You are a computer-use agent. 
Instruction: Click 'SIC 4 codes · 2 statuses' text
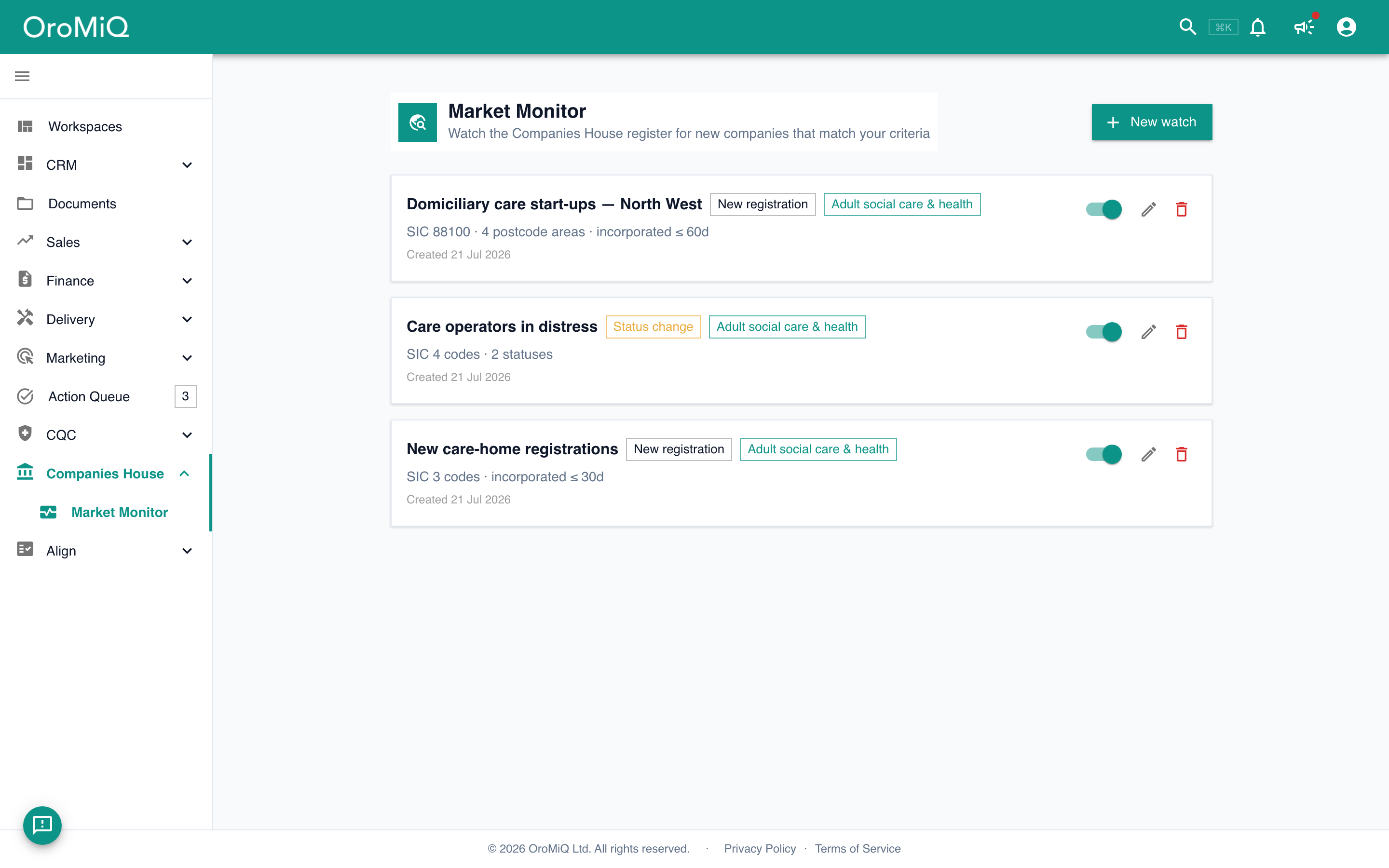coord(479,354)
